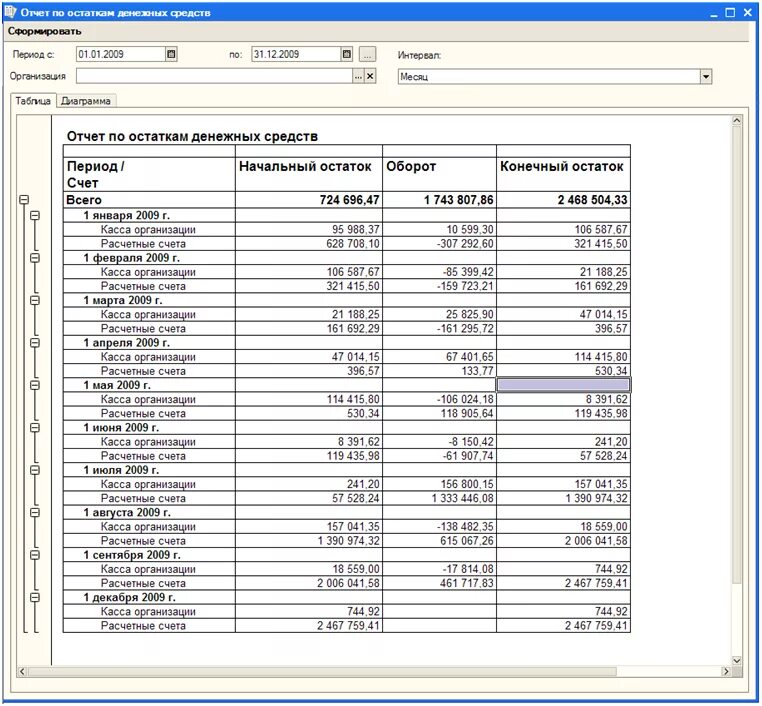Screen dimensions: 762x706
Task: Select the highlighted cell in 1 мая row
Action: pyautogui.click(x=563, y=385)
